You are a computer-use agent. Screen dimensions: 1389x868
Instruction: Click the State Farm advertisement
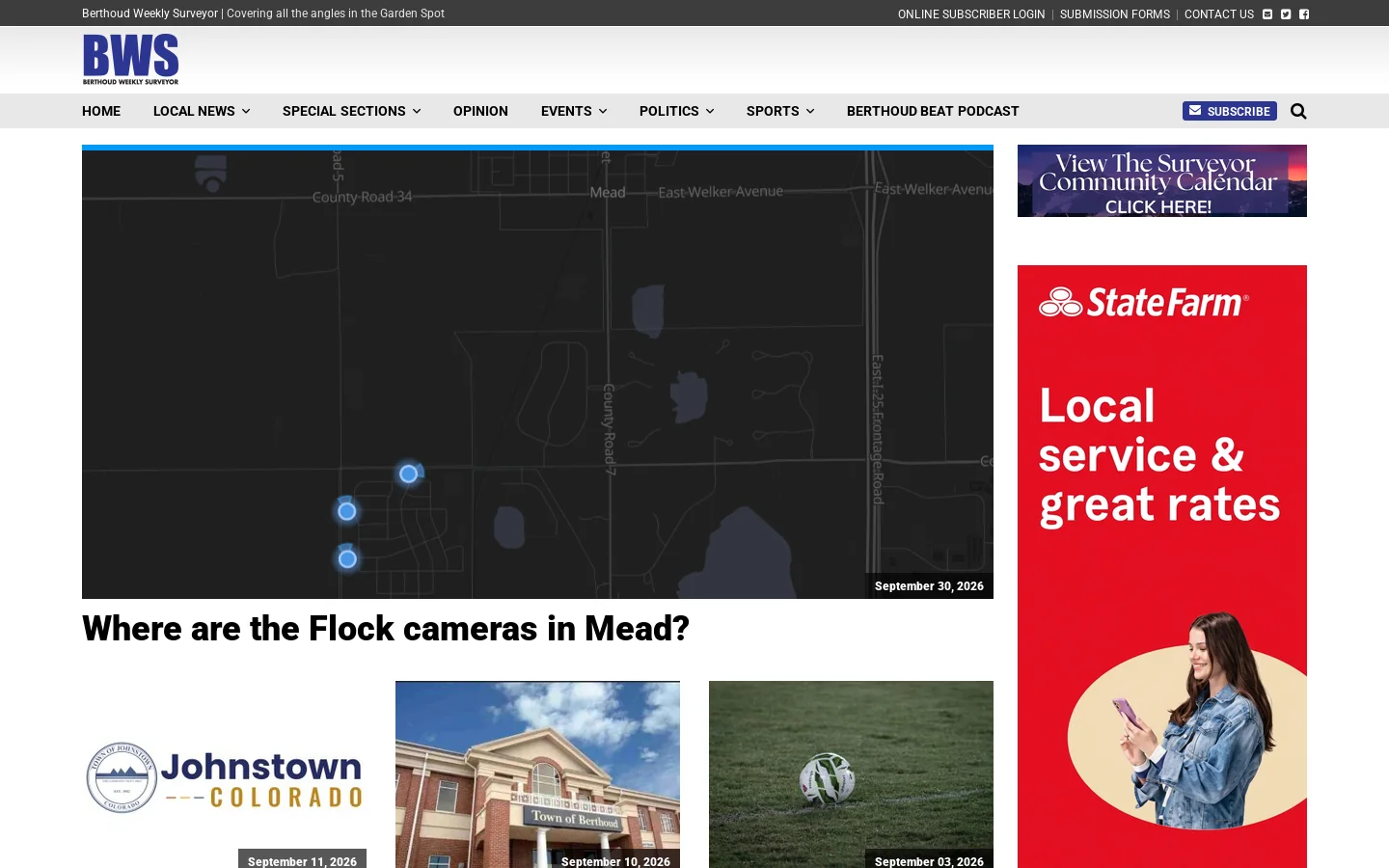tap(1162, 566)
